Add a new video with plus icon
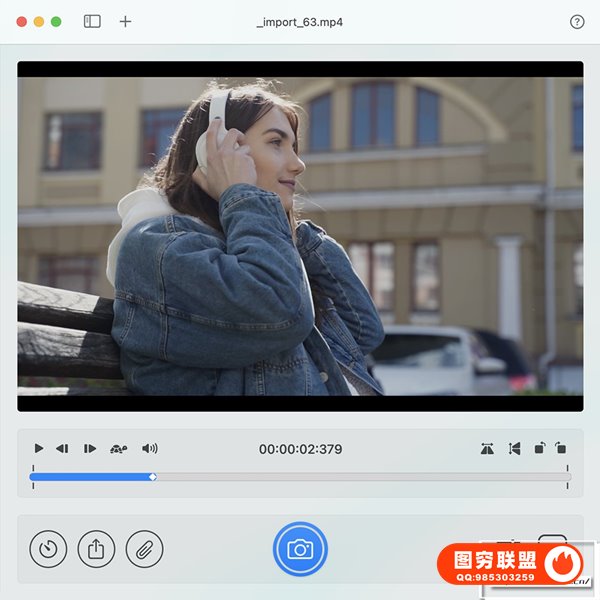The height and width of the screenshot is (600, 600). [125, 21]
